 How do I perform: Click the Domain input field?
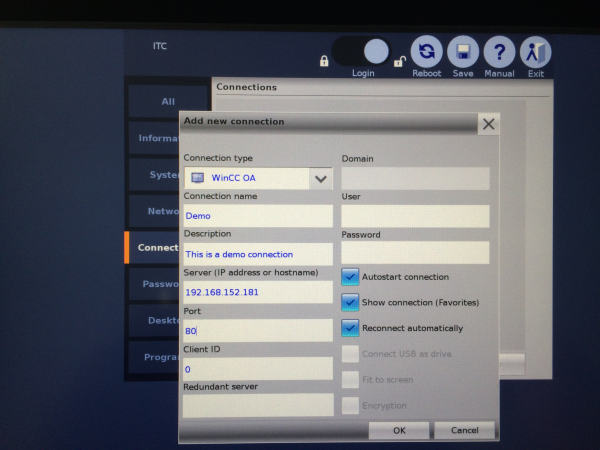point(415,178)
